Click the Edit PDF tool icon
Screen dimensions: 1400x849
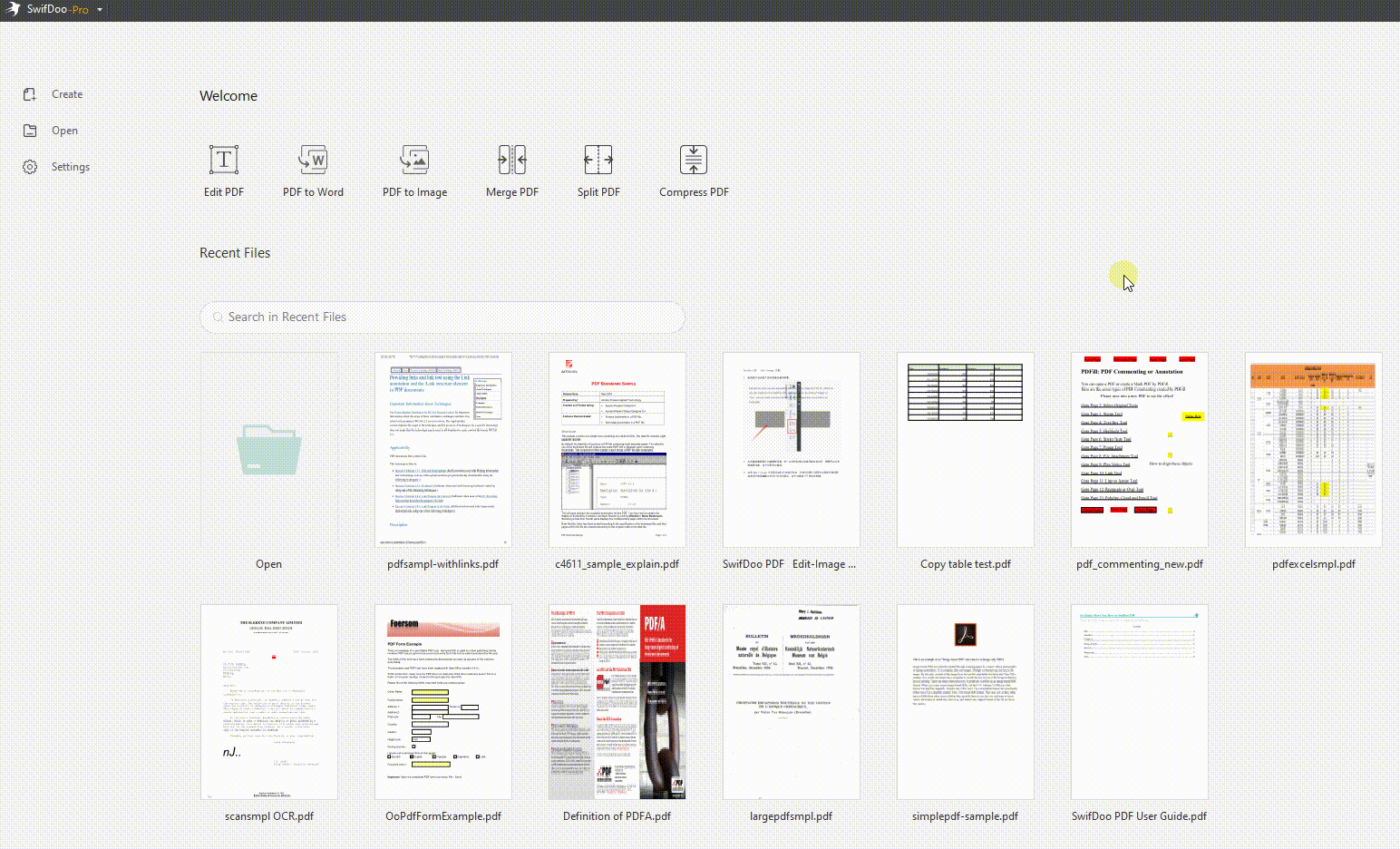point(224,160)
